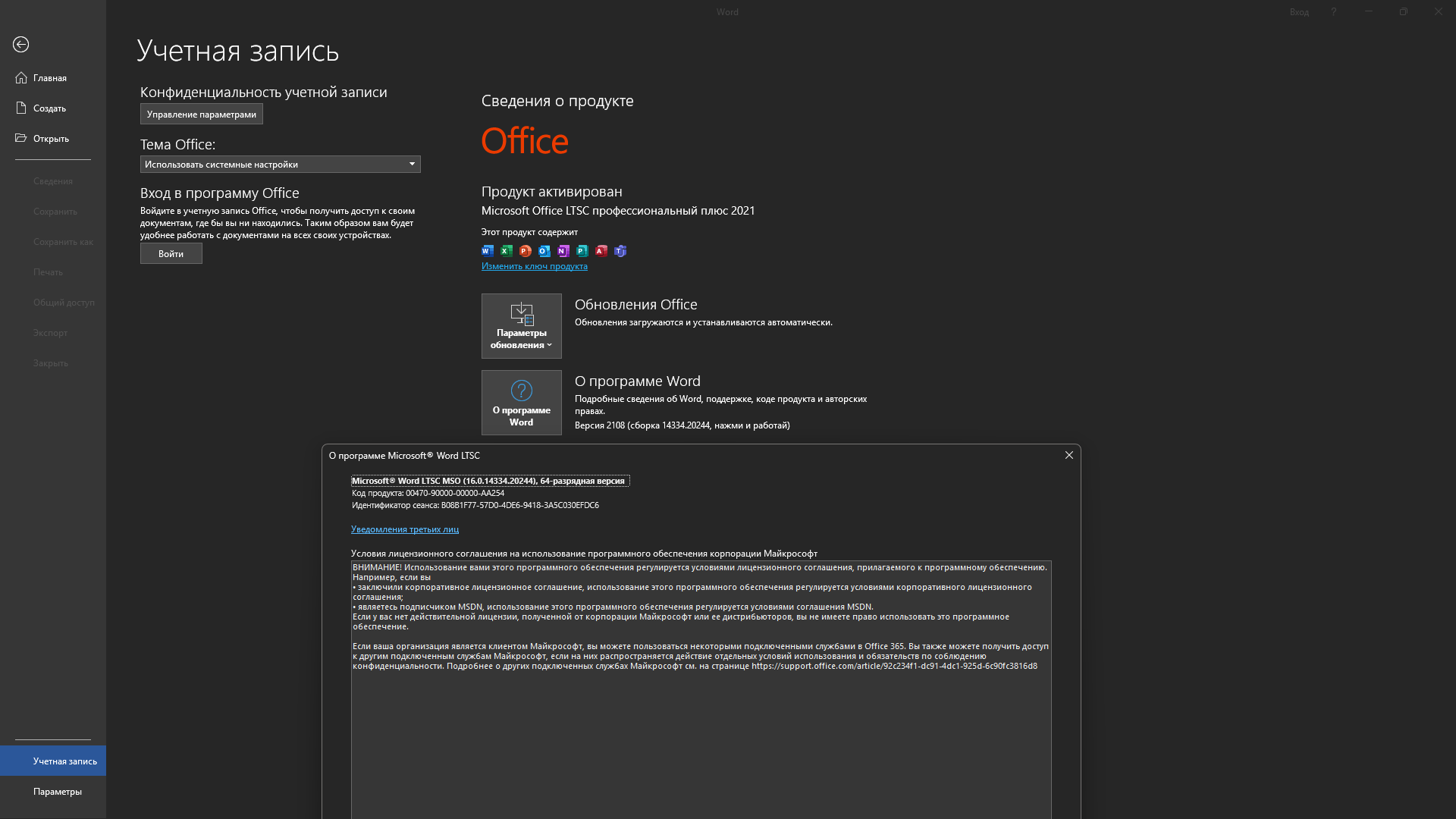The image size is (1456, 819).
Task: Click the Teams product icon
Action: pos(620,251)
